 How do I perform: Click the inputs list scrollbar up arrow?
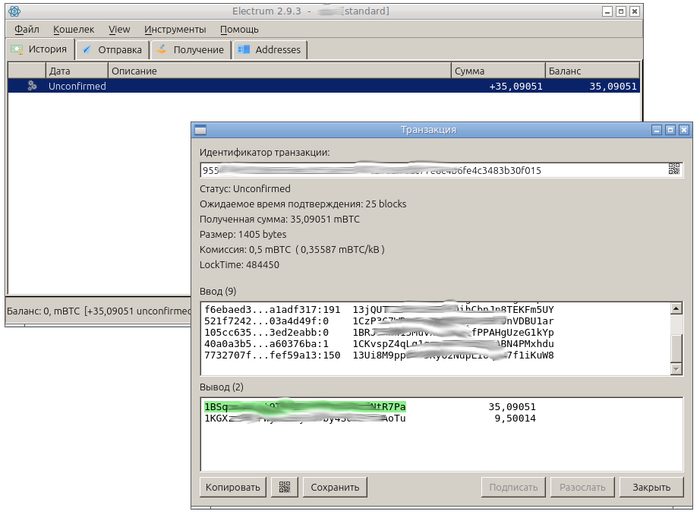tap(676, 309)
